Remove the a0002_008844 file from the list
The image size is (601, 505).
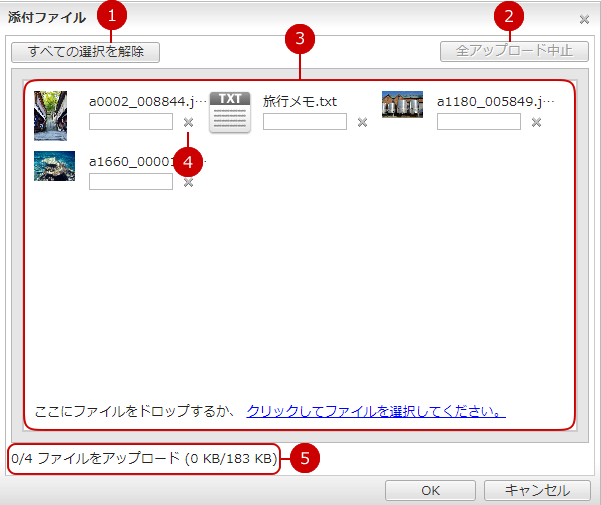click(188, 122)
